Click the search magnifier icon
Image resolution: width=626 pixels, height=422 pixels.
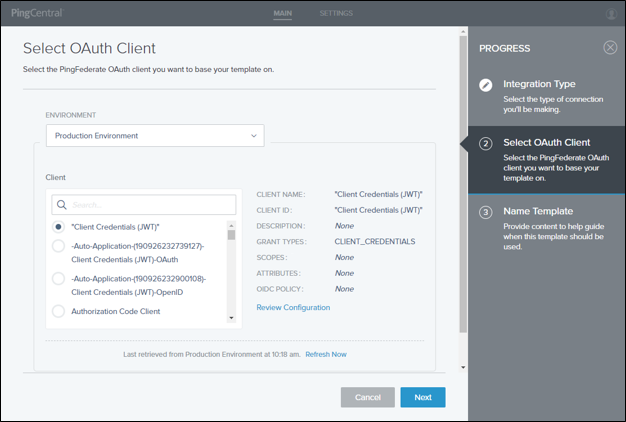point(62,205)
